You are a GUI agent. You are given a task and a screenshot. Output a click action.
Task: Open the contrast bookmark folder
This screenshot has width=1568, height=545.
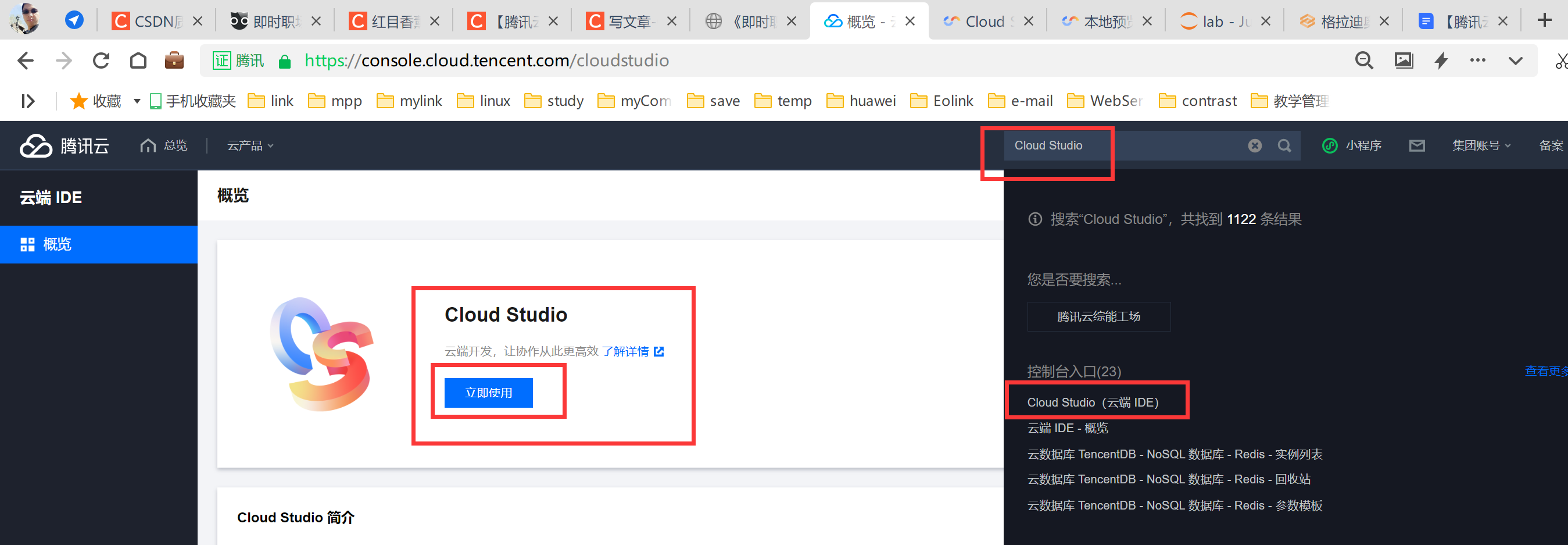[1198, 101]
